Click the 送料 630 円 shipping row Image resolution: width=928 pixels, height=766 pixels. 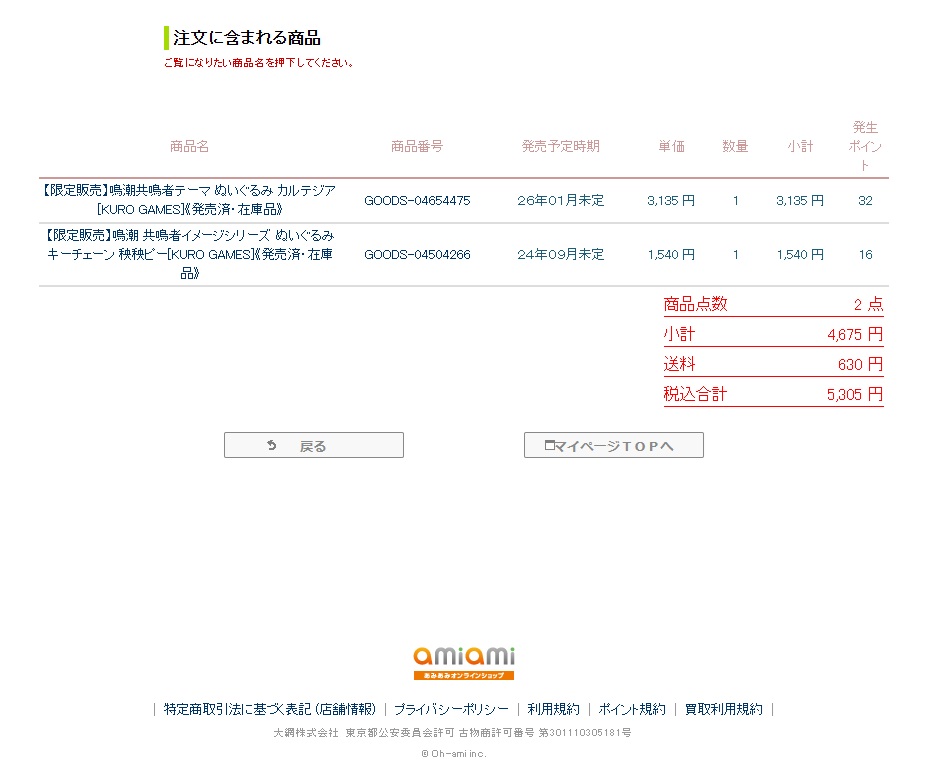pos(773,364)
